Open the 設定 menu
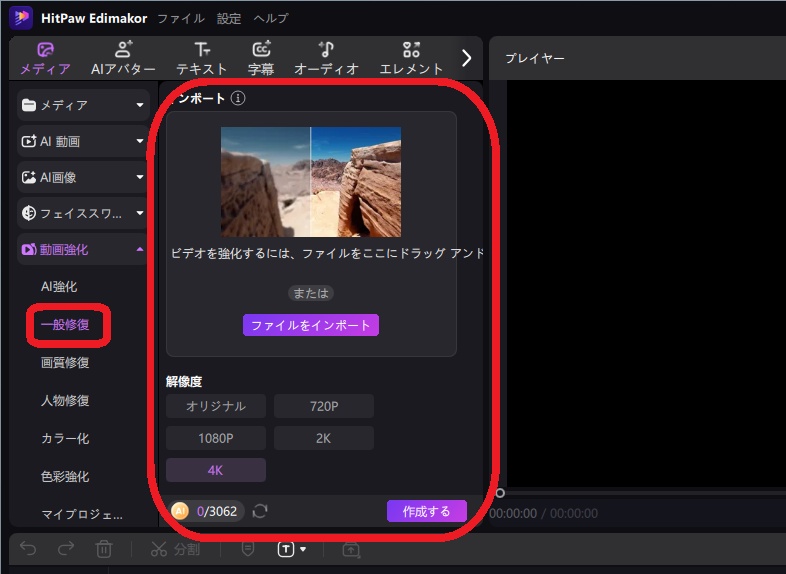Screen dimensions: 786x574 pos(229,19)
